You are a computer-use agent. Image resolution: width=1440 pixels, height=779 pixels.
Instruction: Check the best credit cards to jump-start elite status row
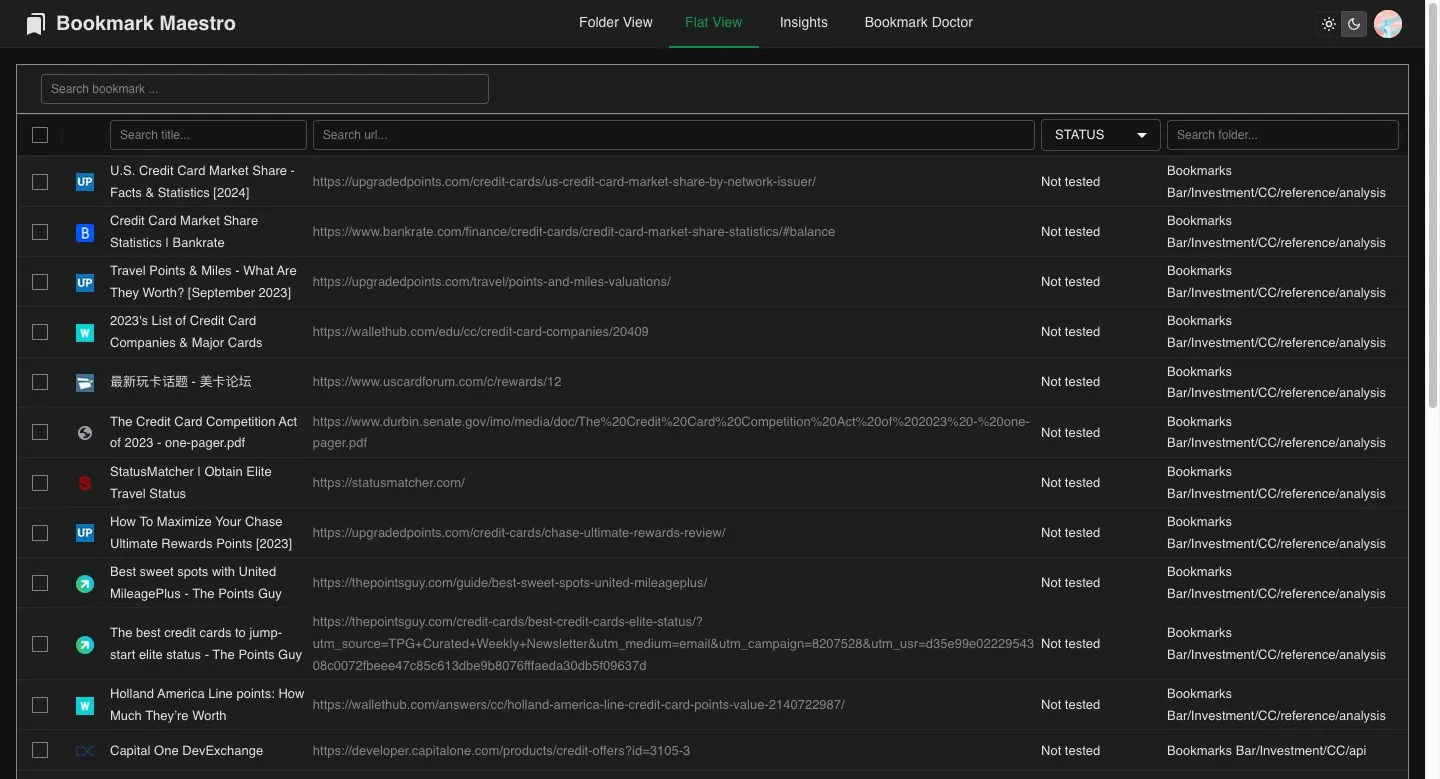[40, 644]
